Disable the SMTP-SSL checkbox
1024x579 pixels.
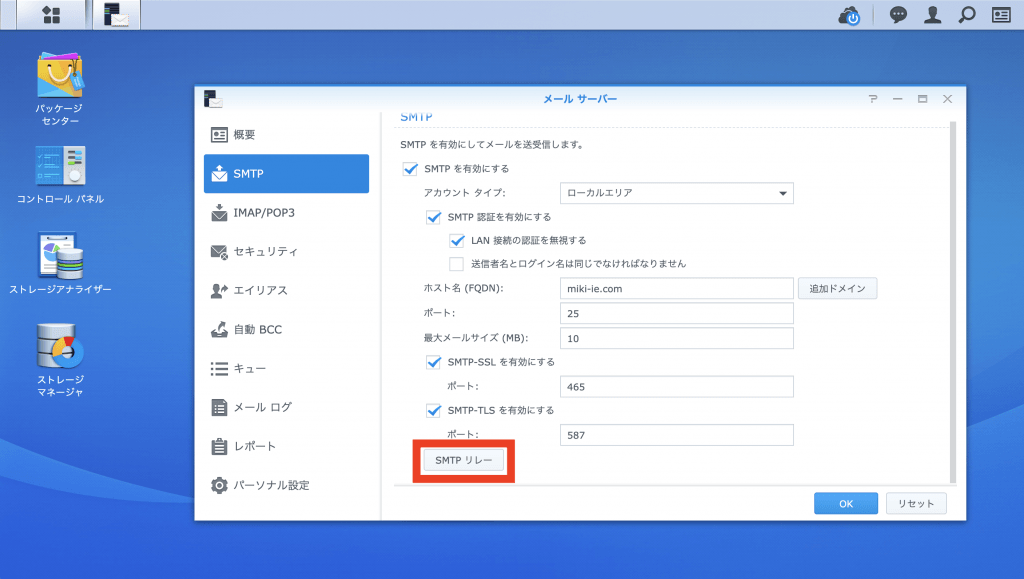point(434,362)
